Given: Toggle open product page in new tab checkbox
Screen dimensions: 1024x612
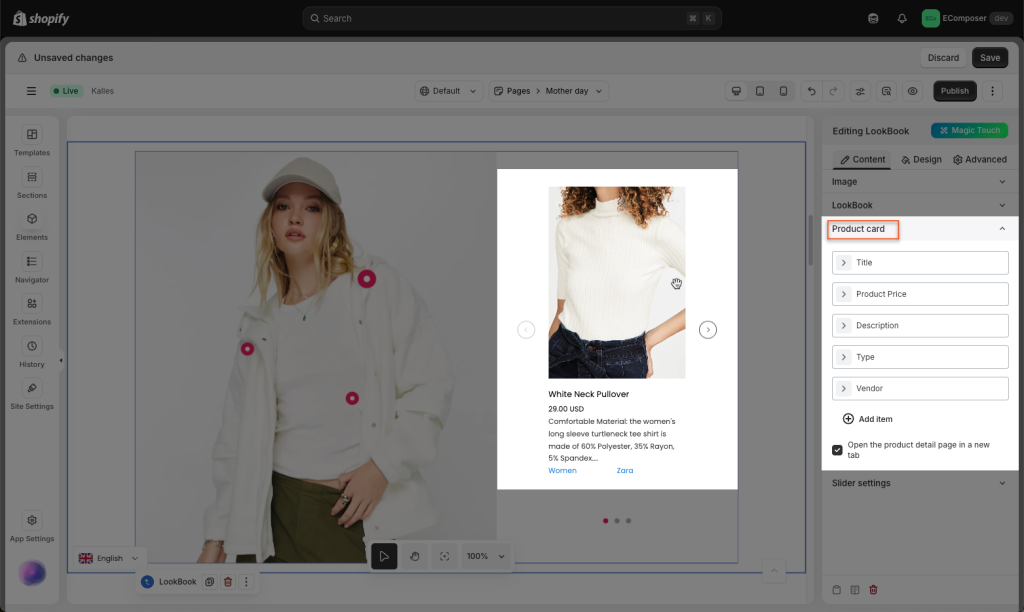Looking at the screenshot, I should click(837, 450).
